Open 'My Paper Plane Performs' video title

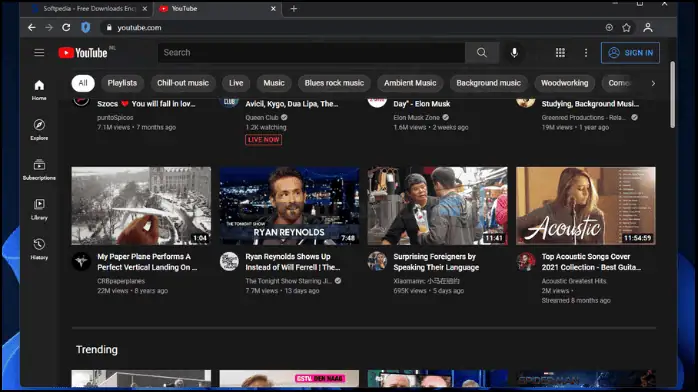[147, 262]
